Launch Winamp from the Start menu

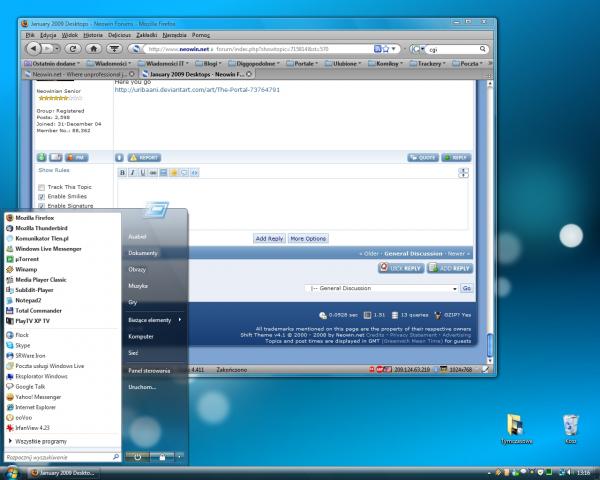click(x=26, y=269)
